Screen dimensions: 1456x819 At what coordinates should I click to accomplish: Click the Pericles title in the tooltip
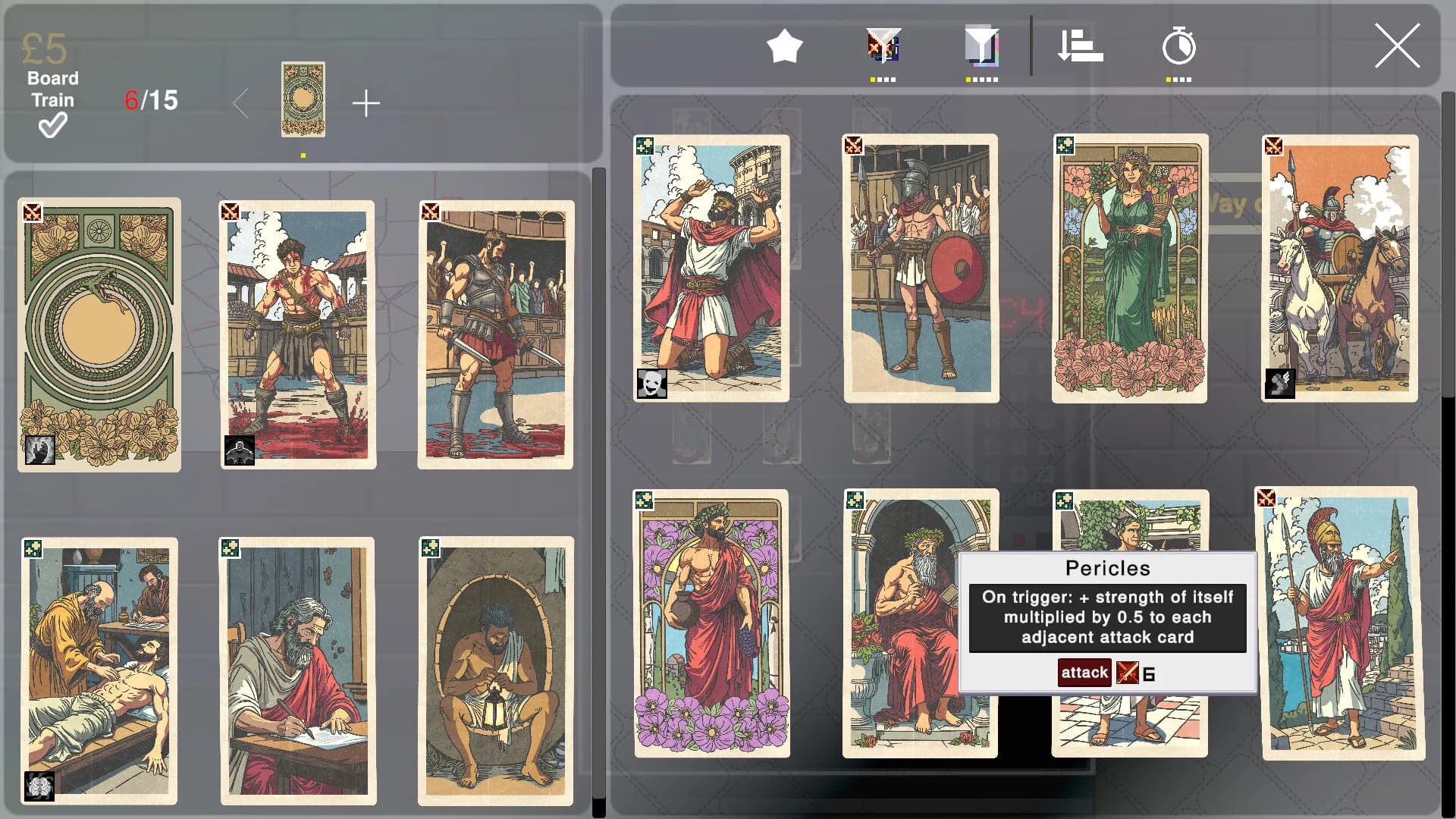pyautogui.click(x=1107, y=568)
